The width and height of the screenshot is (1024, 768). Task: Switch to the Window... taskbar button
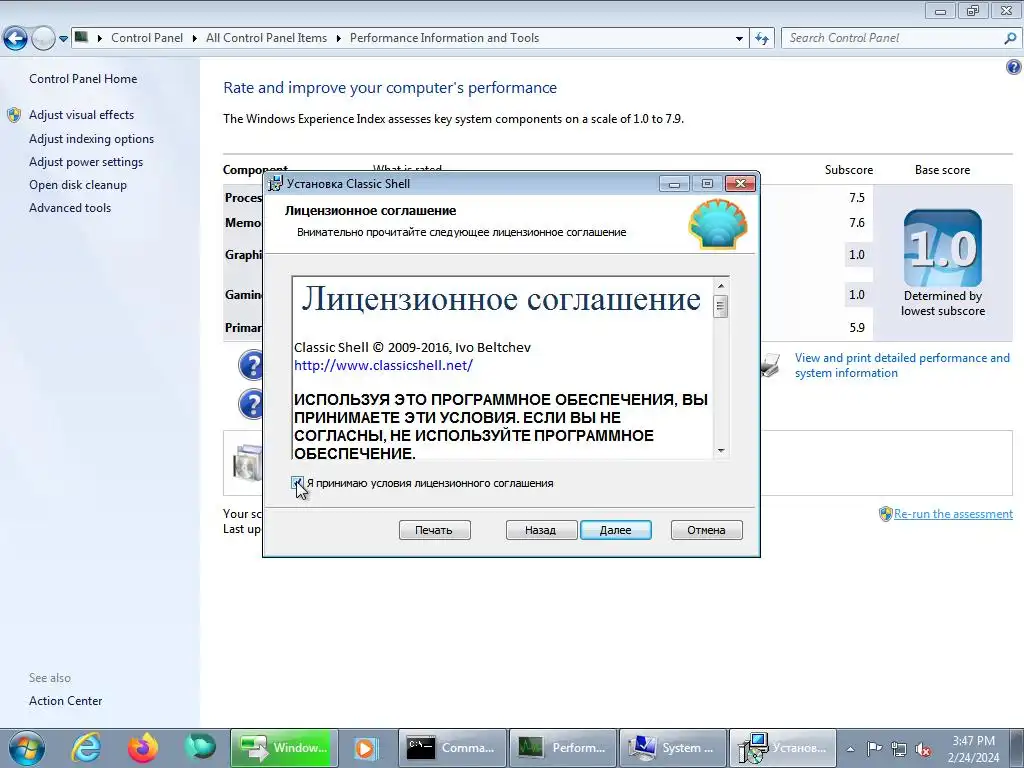pyautogui.click(x=284, y=748)
